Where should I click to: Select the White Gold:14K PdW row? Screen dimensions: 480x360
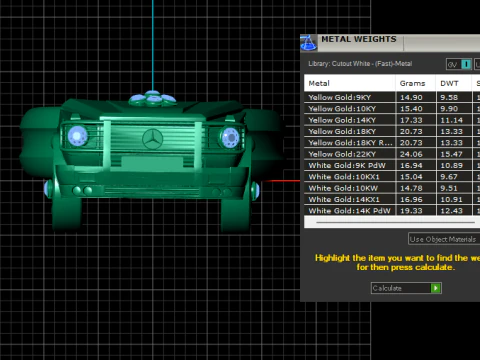(392, 211)
